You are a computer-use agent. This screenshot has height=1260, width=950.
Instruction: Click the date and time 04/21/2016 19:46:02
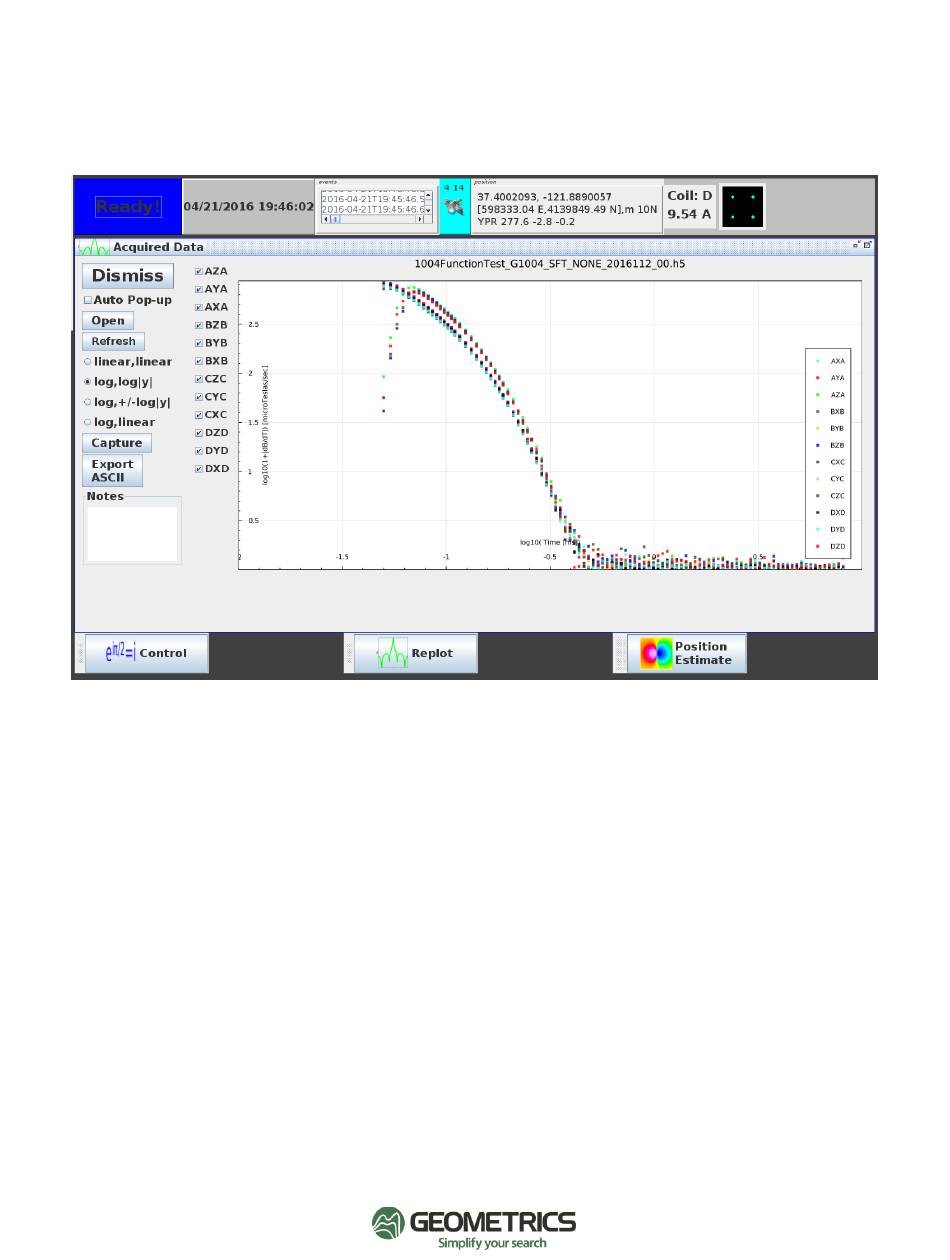pos(249,207)
